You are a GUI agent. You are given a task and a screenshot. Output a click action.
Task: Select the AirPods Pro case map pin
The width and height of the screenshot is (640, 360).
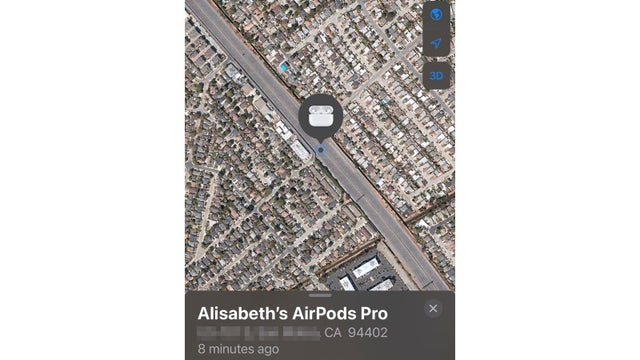coord(321,118)
